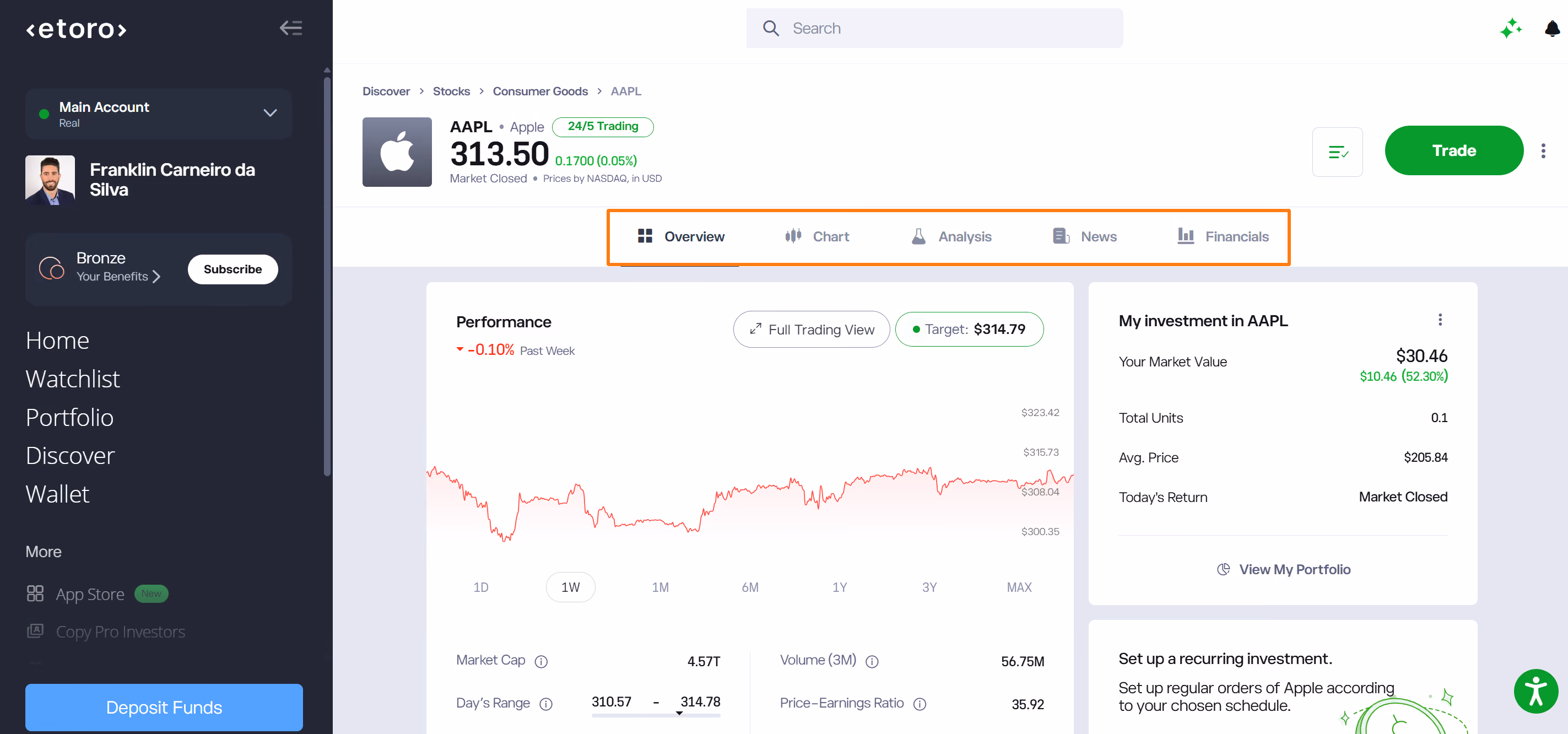1568x734 pixels.
Task: Click the Market Cap info icon
Action: [541, 661]
